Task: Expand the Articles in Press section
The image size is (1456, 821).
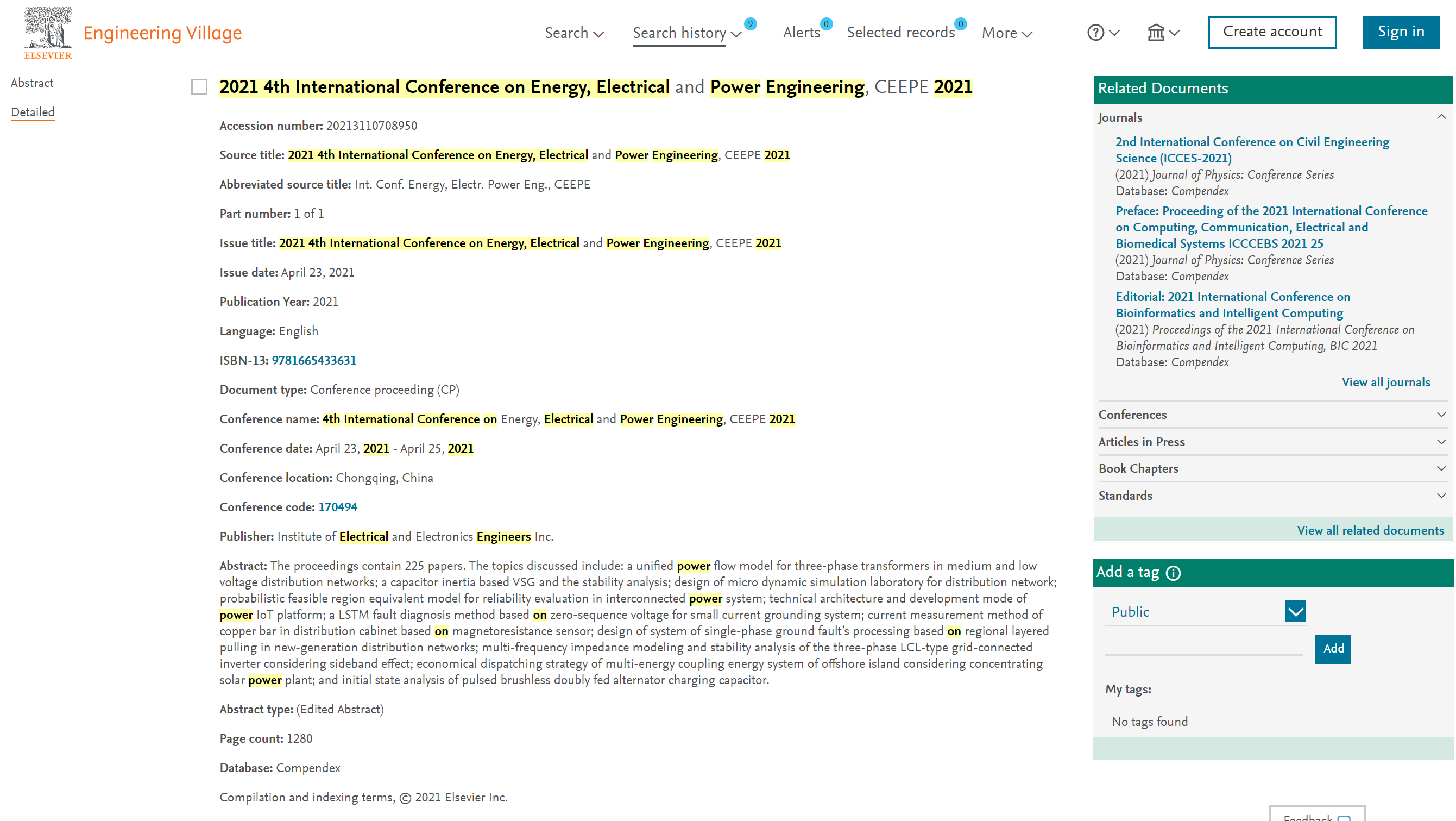Action: click(1441, 442)
